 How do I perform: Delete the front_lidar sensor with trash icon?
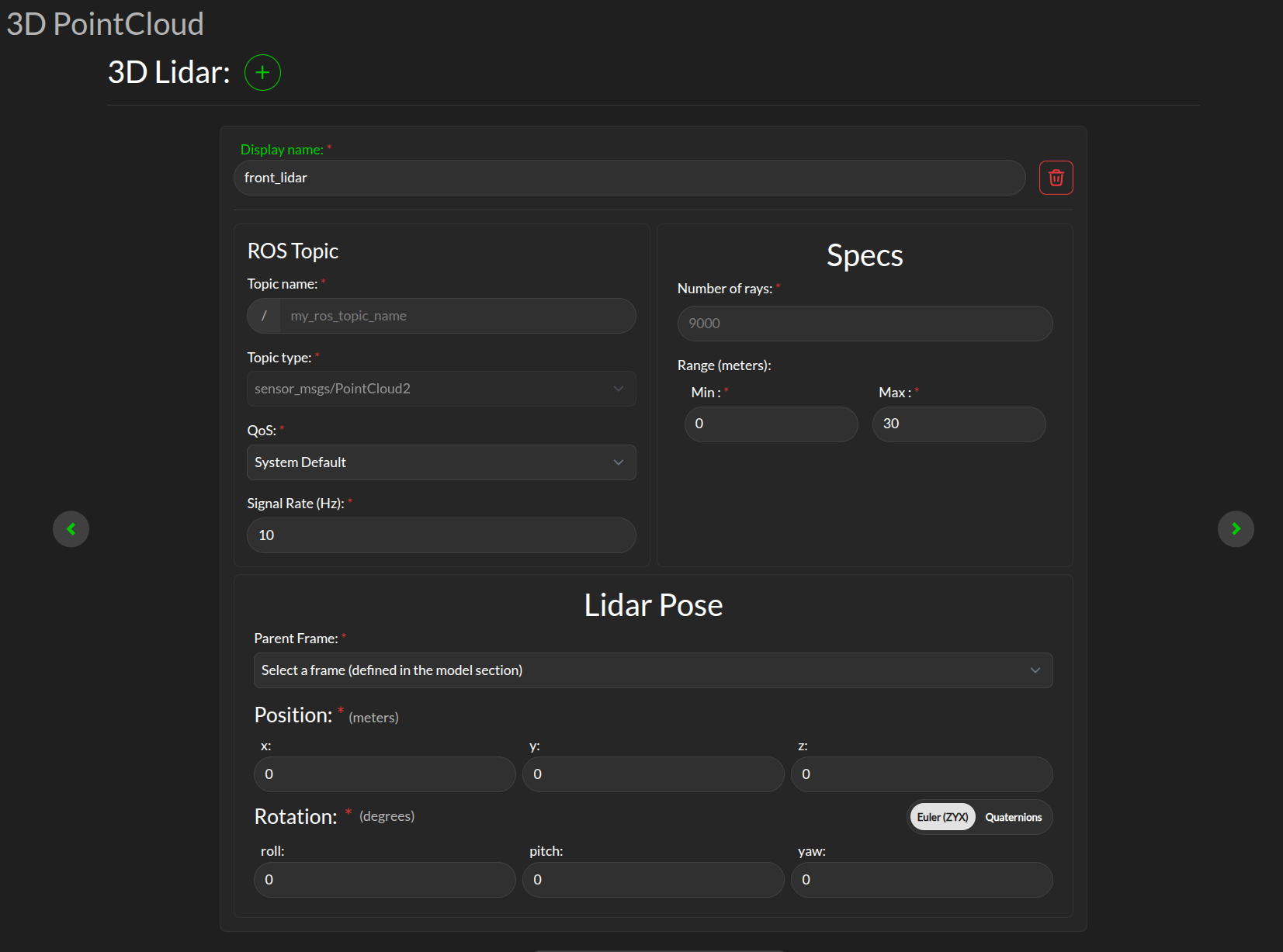[1056, 178]
